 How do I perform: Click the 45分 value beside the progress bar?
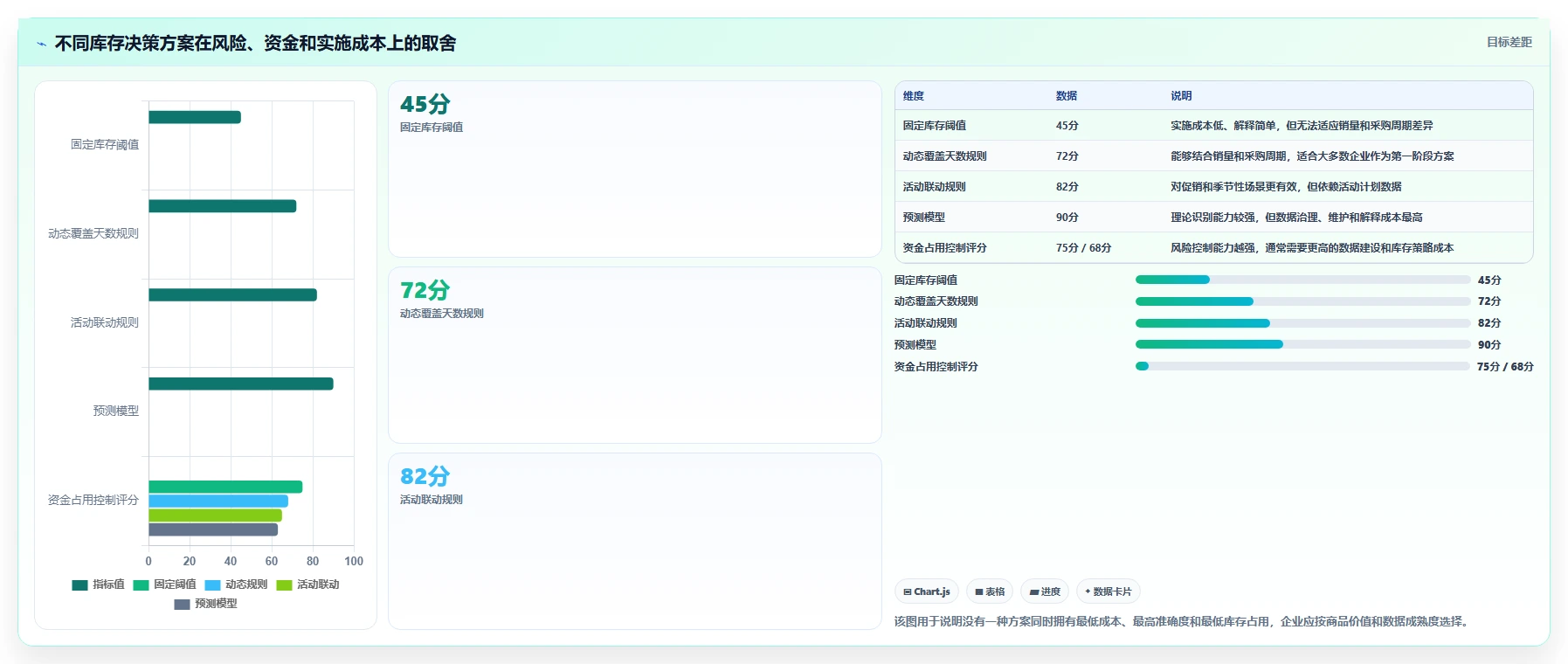click(1489, 280)
